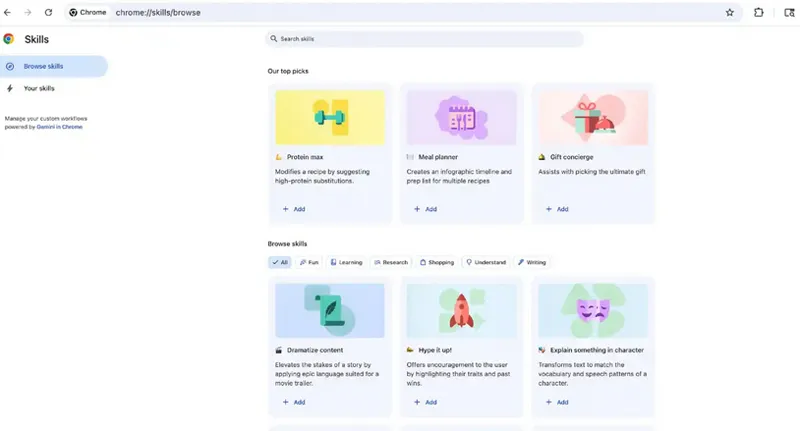Add the Hype it up! skill
The image size is (800, 431).
click(426, 402)
